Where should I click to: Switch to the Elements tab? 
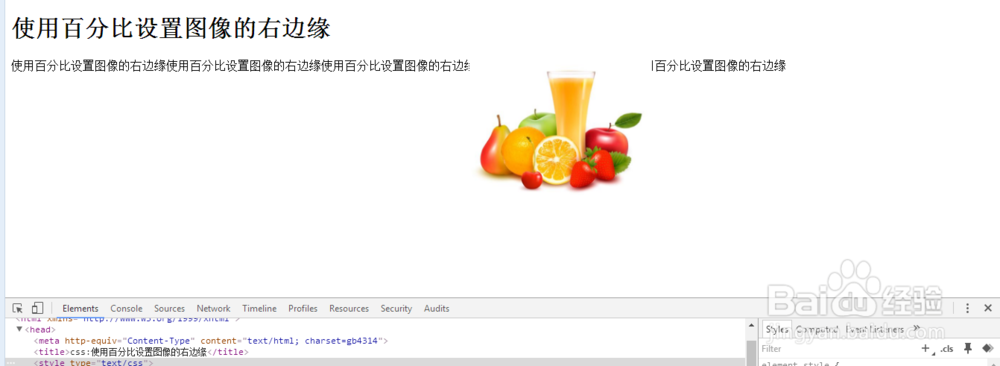click(80, 309)
